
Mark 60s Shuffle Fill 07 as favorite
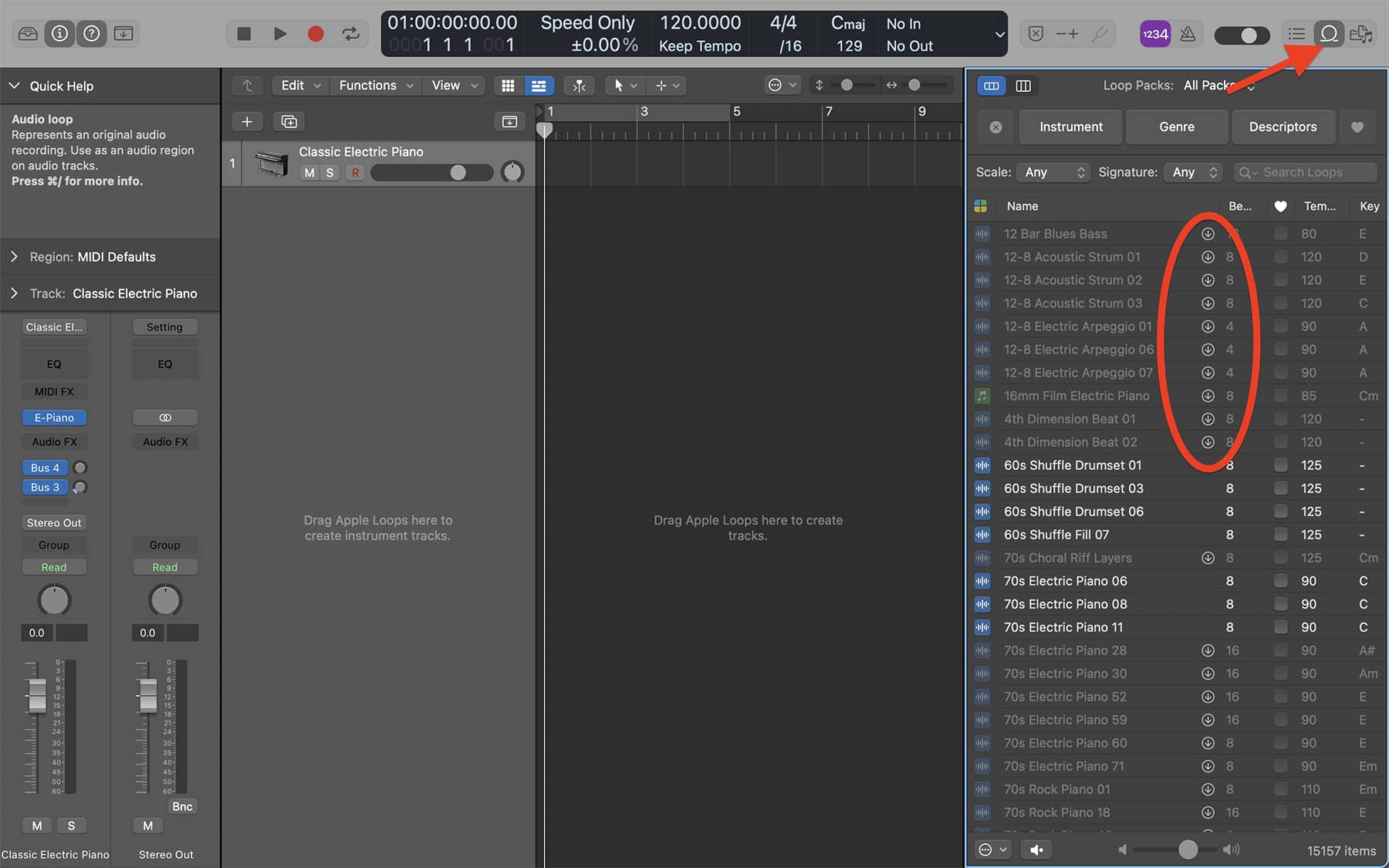coord(1281,535)
